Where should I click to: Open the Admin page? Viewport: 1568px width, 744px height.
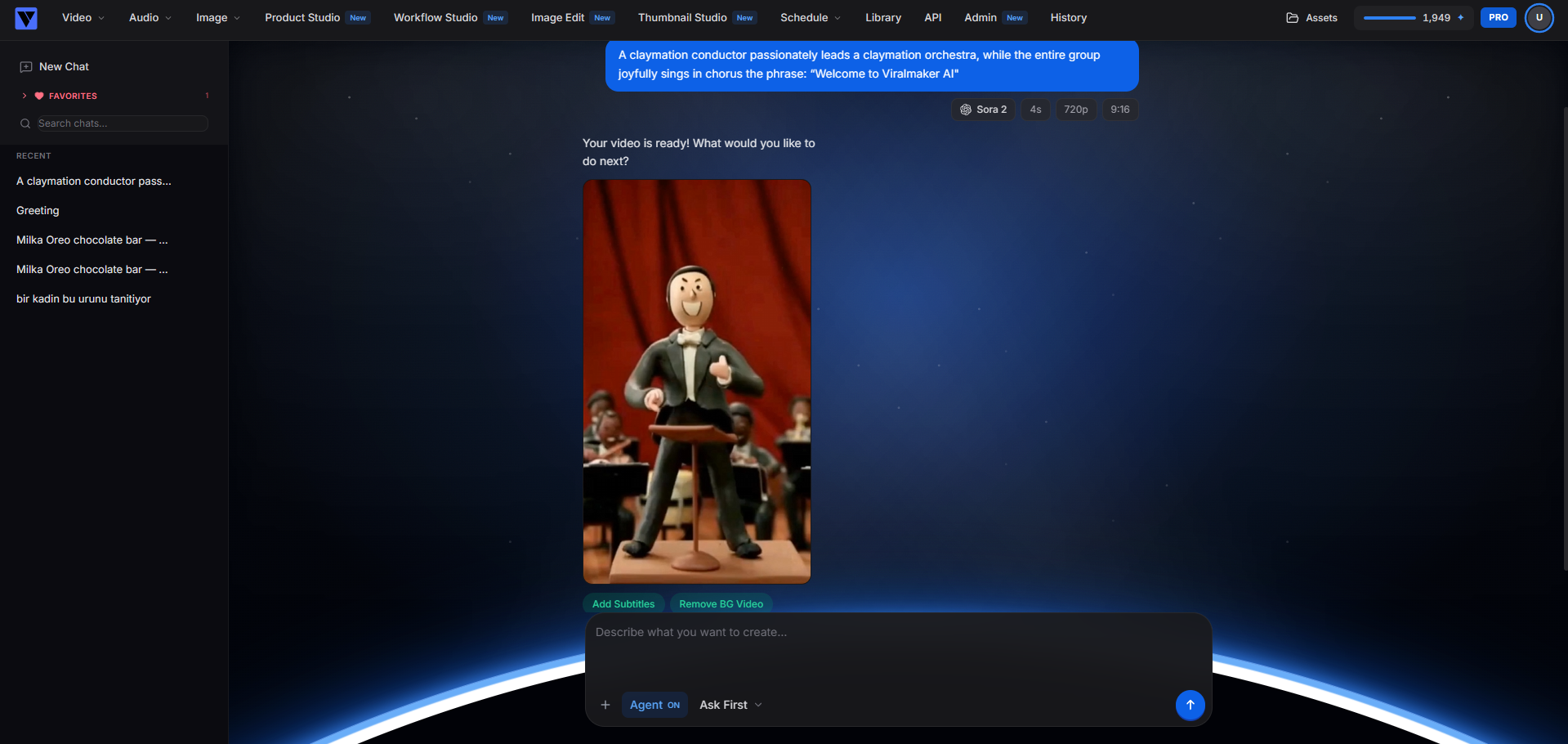point(994,17)
